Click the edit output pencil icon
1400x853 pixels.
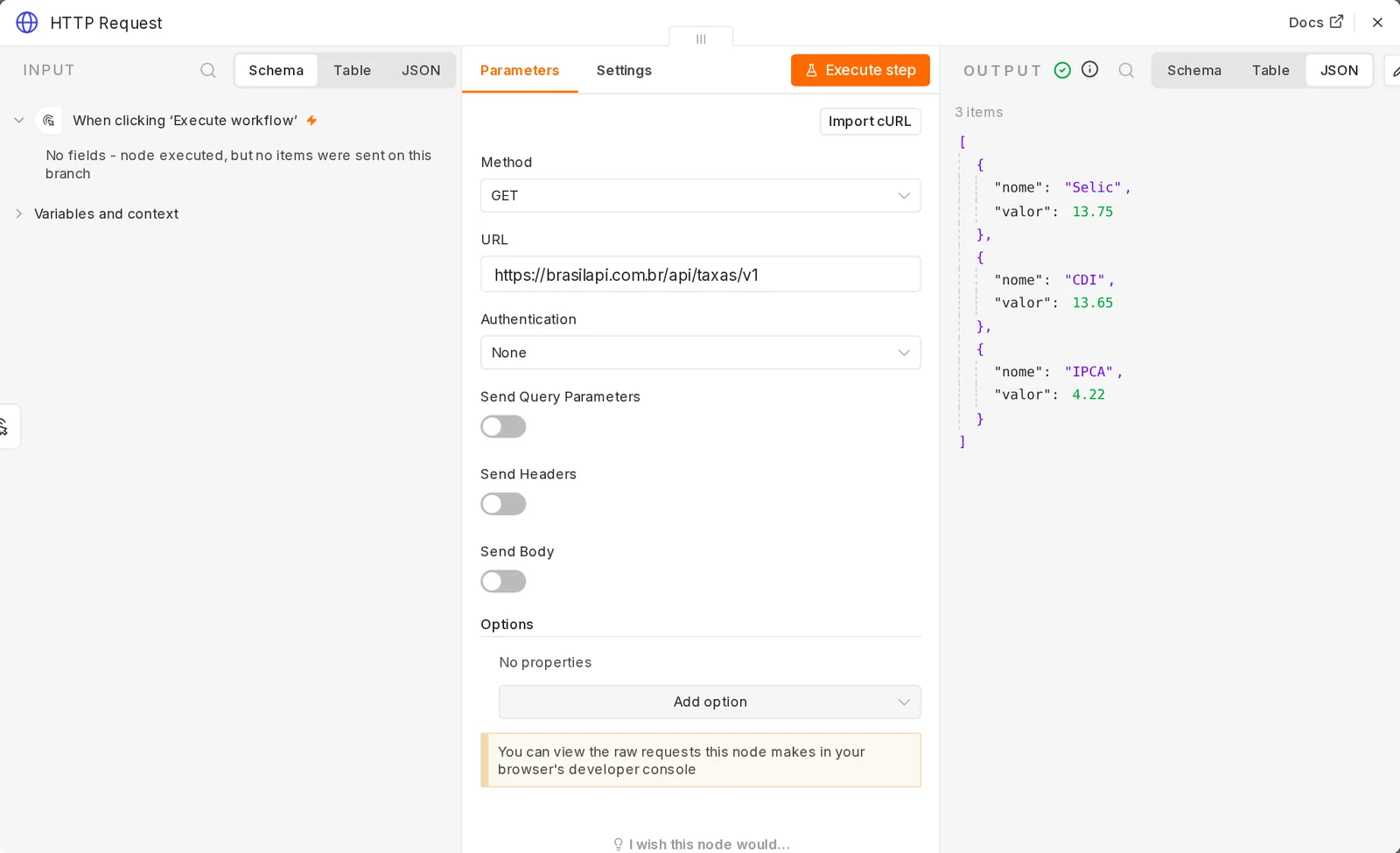(x=1393, y=70)
